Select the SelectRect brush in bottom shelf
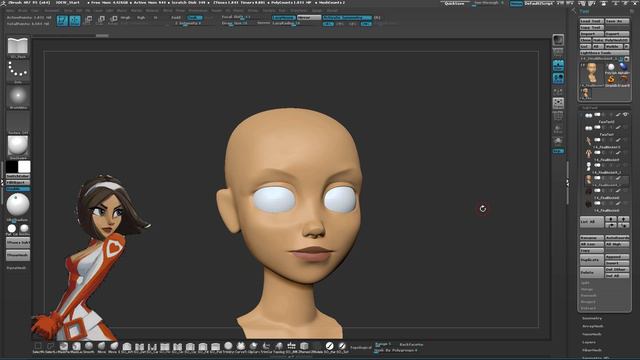This screenshot has height=360, width=640. (38, 347)
